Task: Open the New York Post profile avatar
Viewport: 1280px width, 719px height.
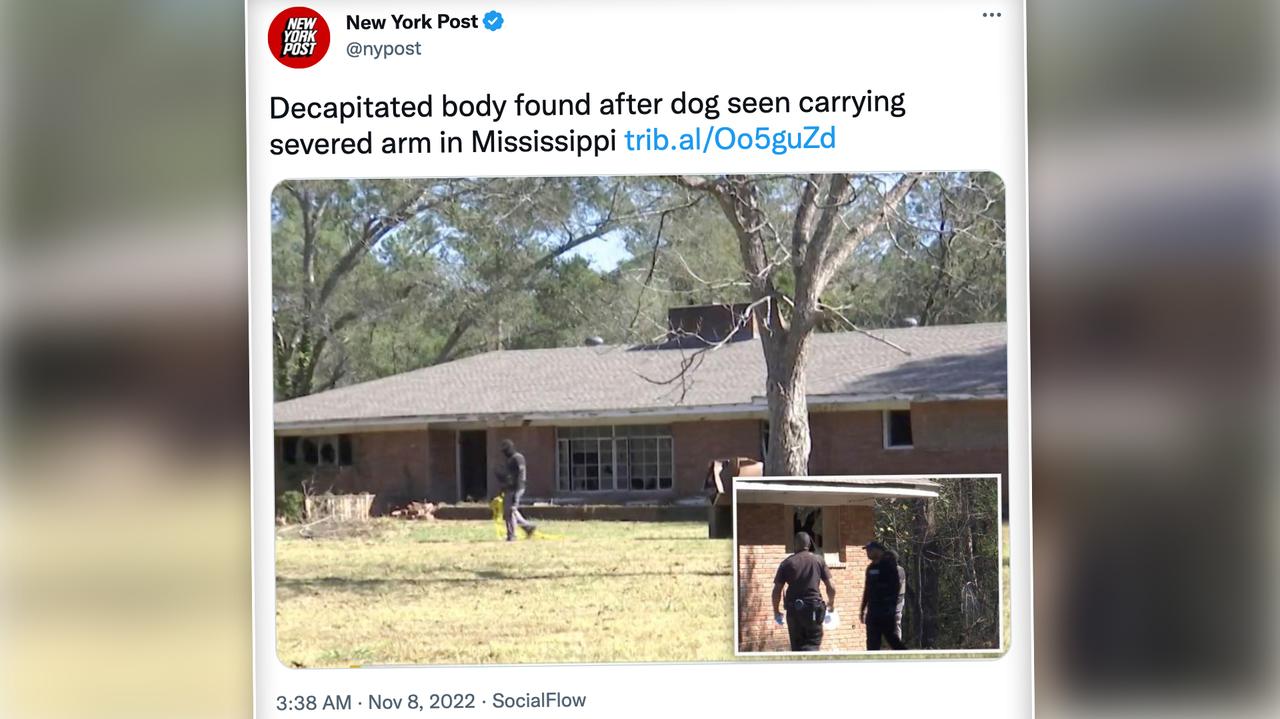Action: point(299,37)
